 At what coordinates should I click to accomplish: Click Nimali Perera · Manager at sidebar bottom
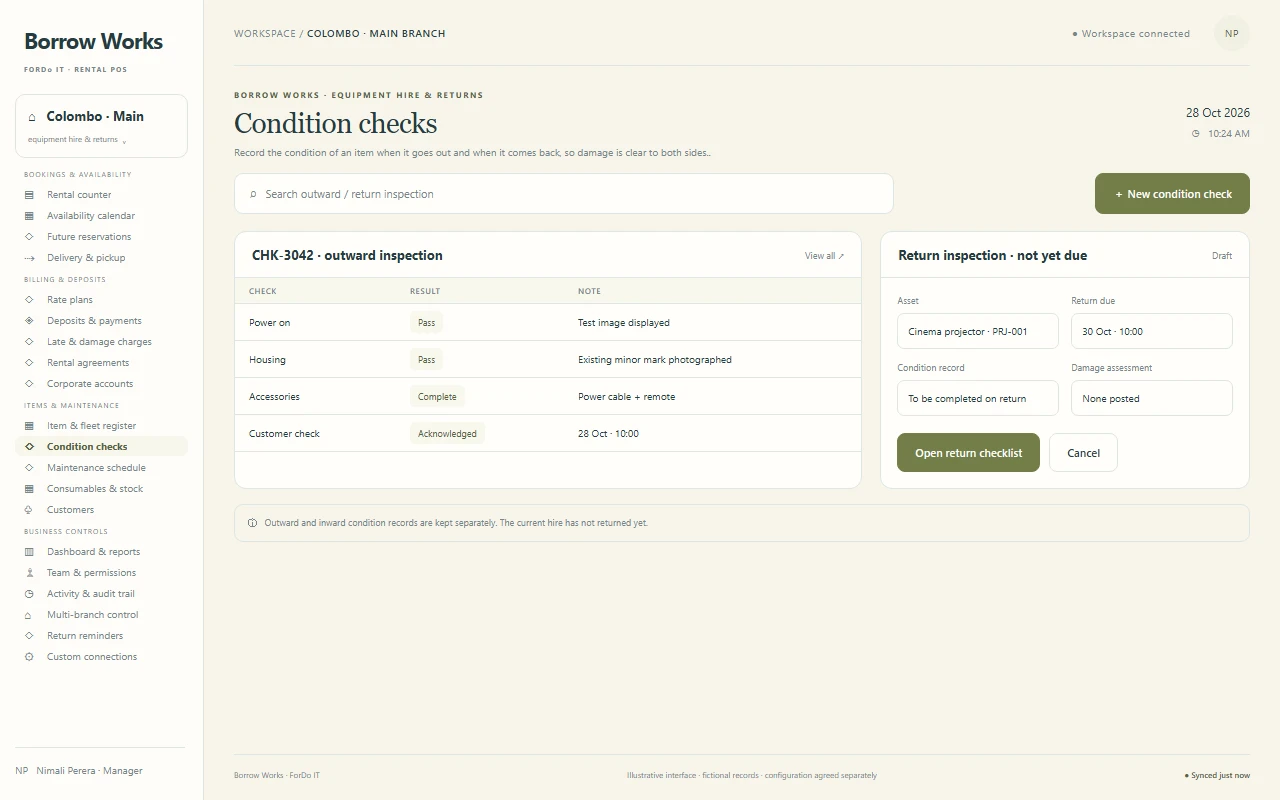click(89, 771)
